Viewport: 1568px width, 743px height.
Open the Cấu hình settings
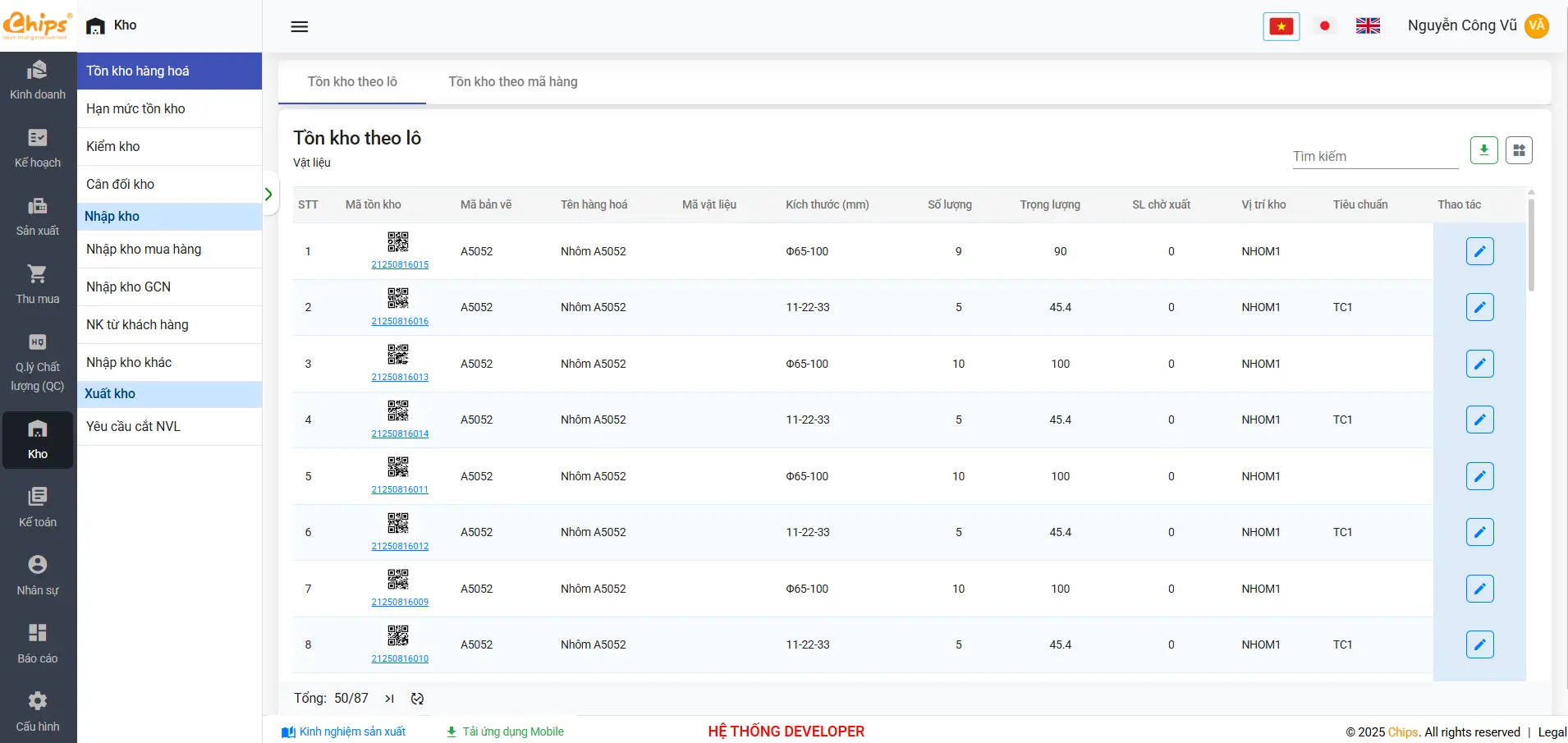[x=38, y=713]
